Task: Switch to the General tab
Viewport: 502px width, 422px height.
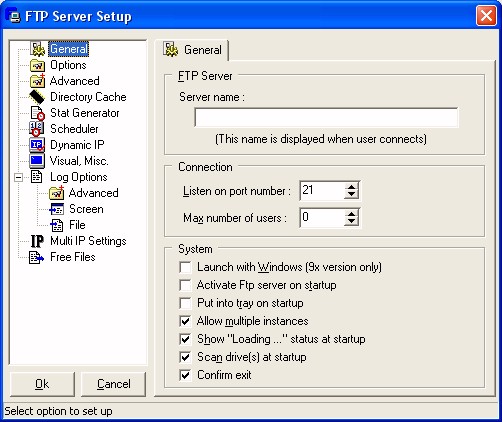Action: (193, 50)
